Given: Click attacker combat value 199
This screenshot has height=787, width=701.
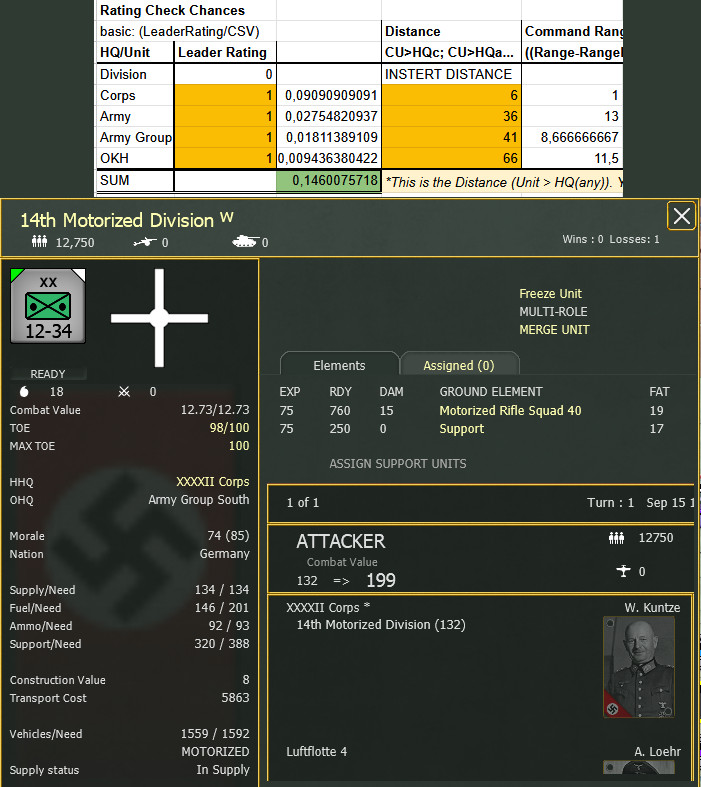Looking at the screenshot, I should (381, 581).
